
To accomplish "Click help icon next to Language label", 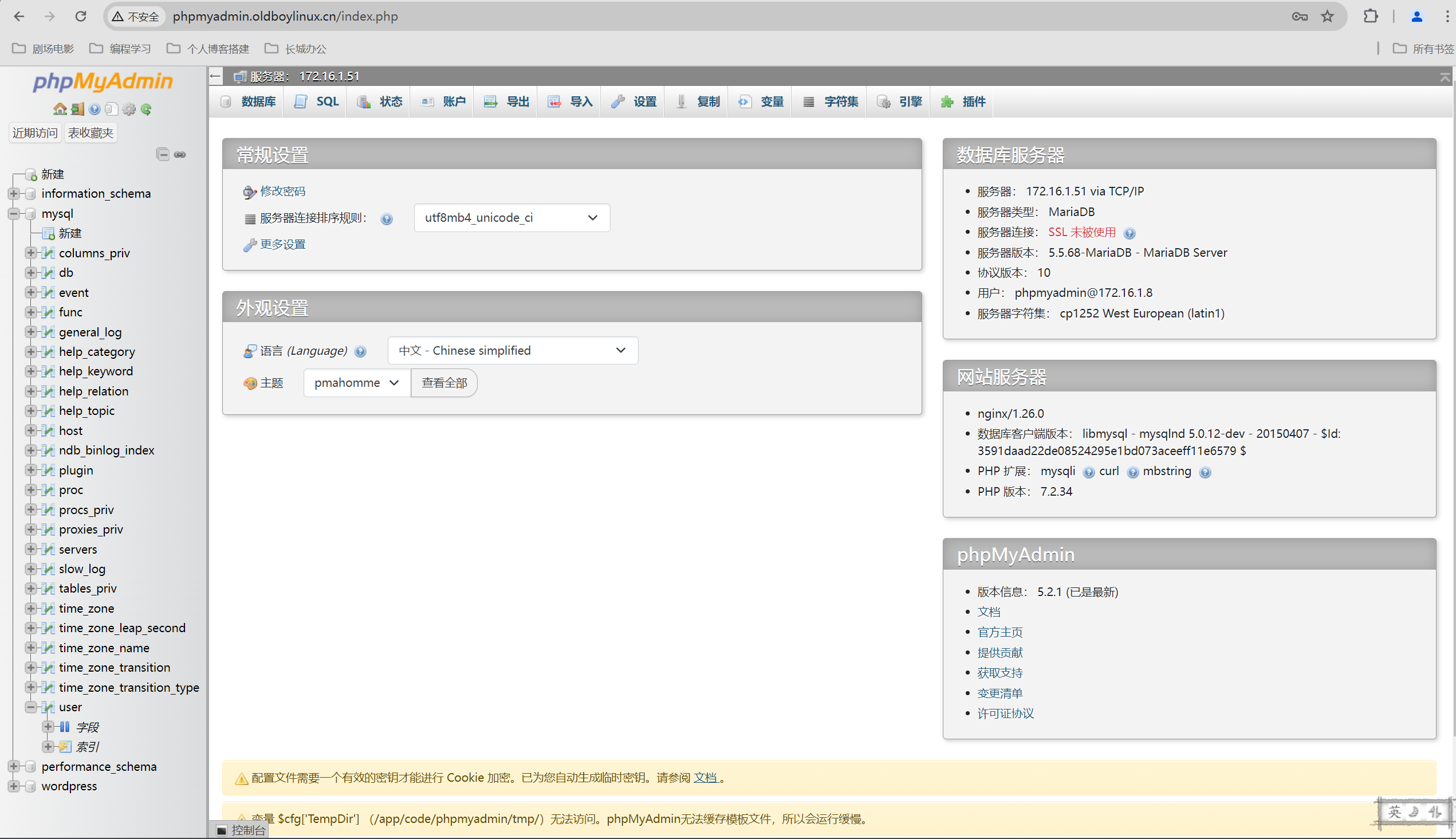I will point(360,351).
